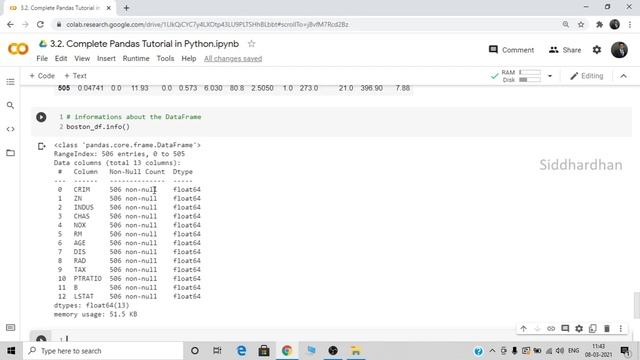Open the cell editor settings gear
Screen dimensions: 640x360
579,328
